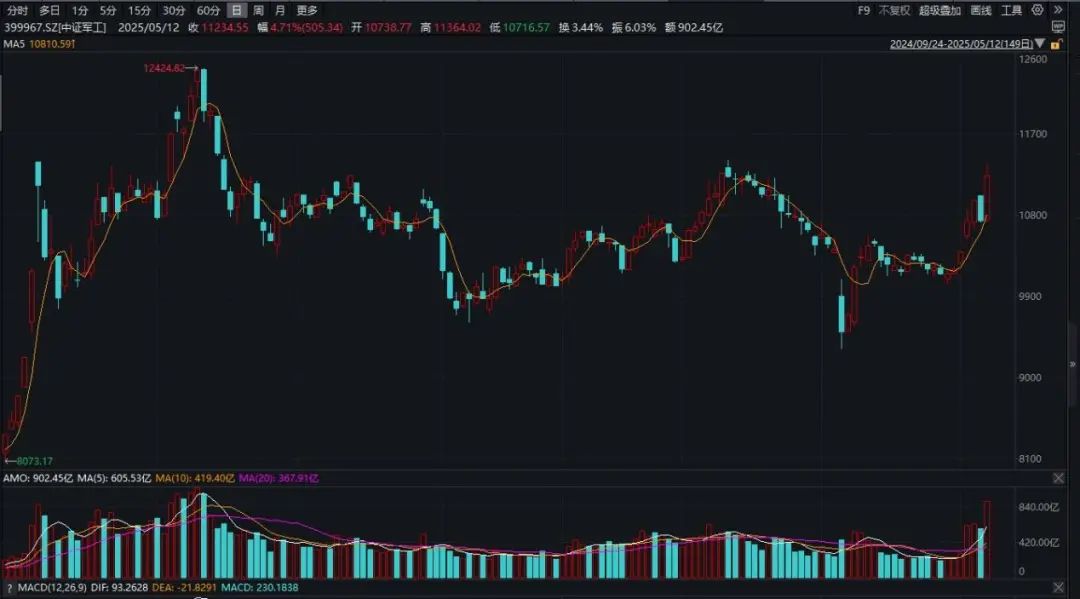Screen dimensions: 1080x599
Task: Click the F9 button
Action: (x=864, y=10)
